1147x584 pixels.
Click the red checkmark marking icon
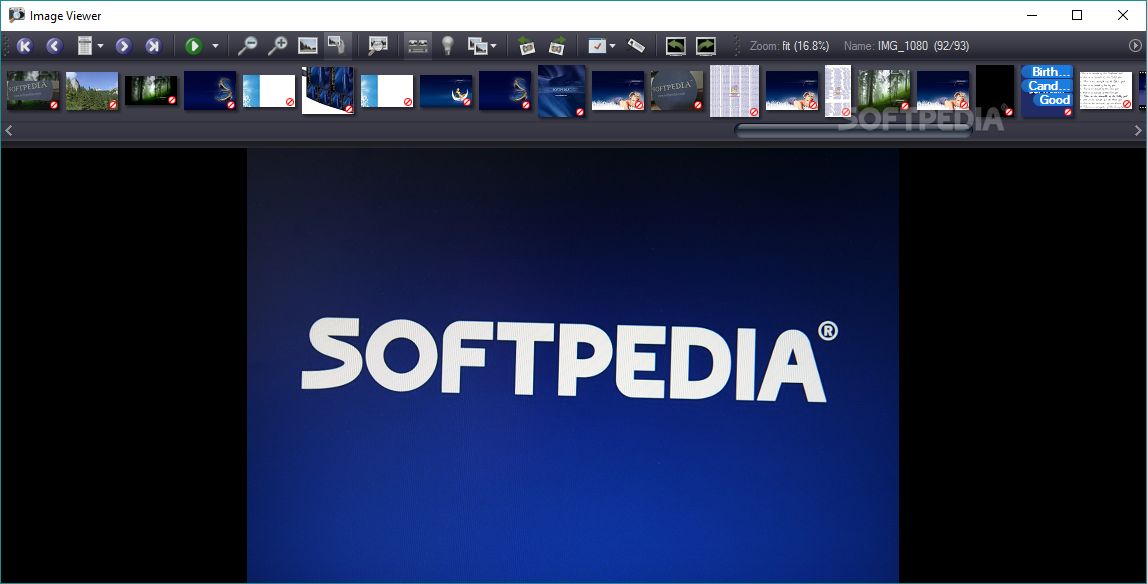[x=597, y=46]
